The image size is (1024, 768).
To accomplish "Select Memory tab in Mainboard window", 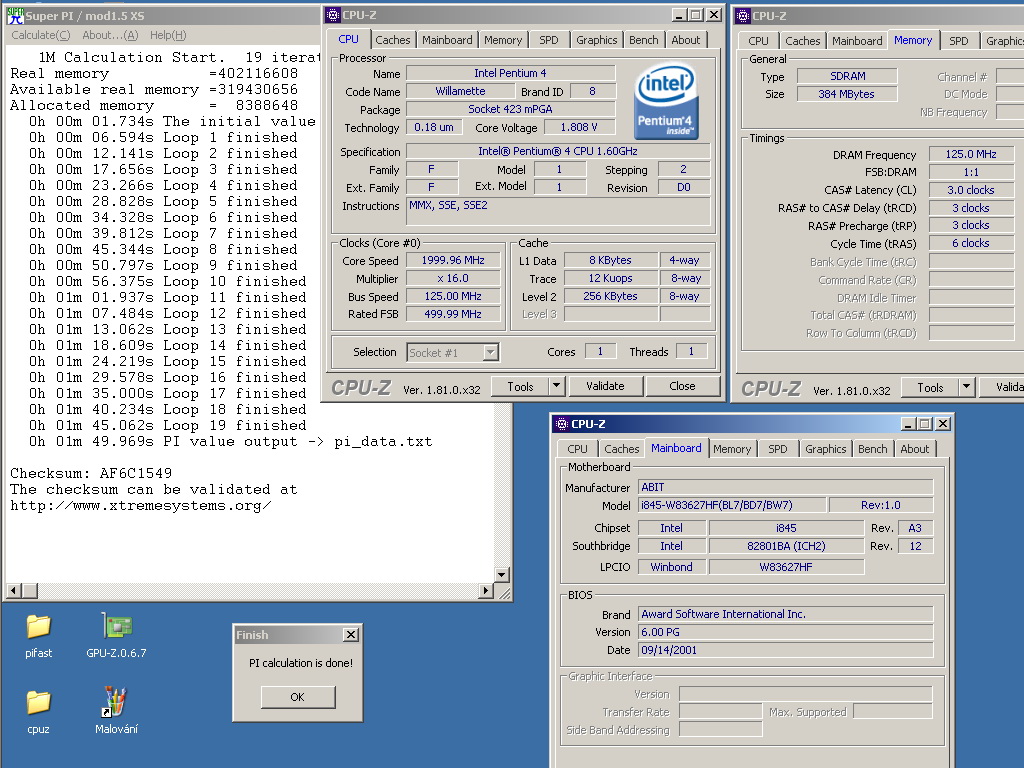I will (732, 449).
